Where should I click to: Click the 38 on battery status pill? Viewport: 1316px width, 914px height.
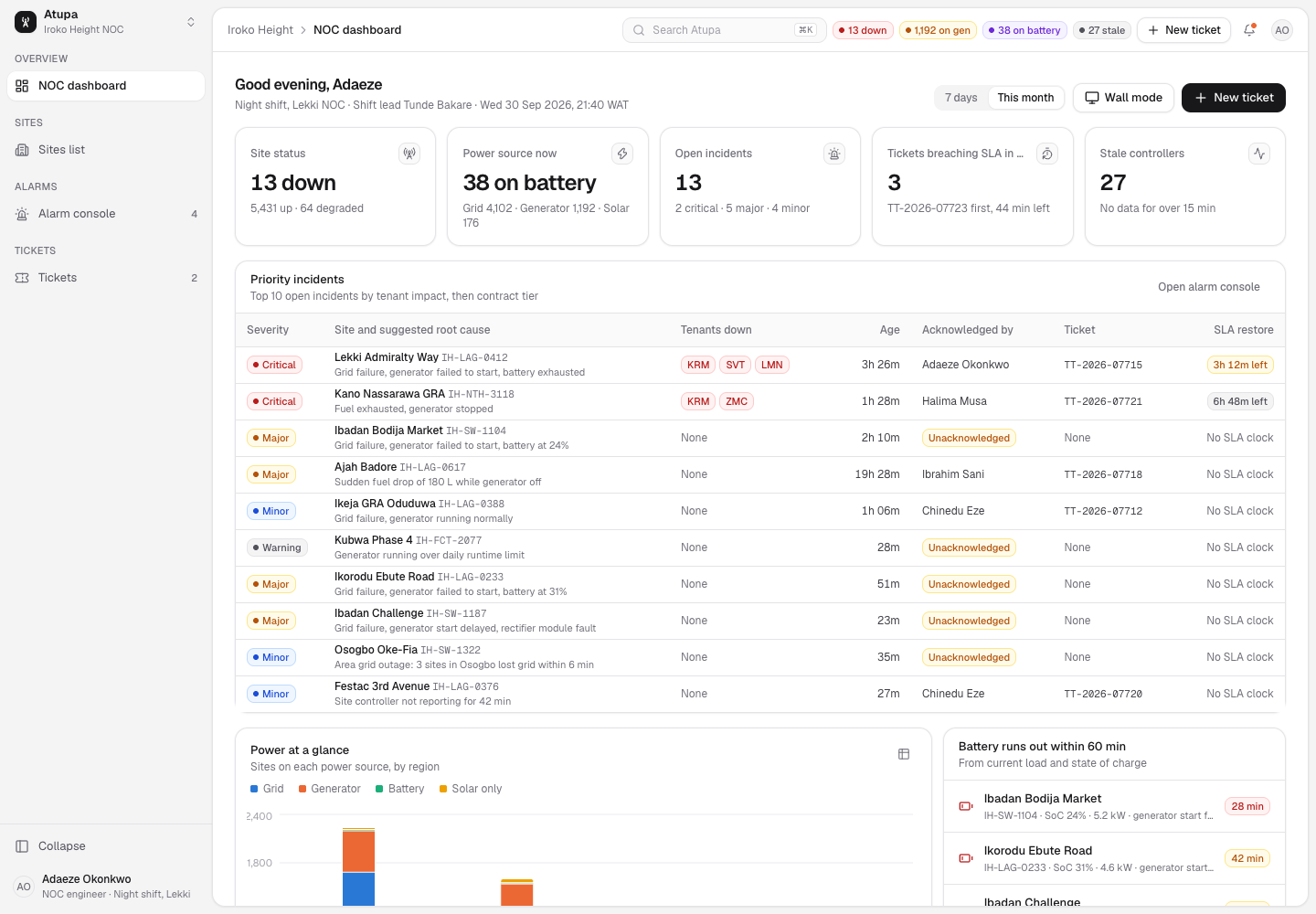coord(1024,30)
